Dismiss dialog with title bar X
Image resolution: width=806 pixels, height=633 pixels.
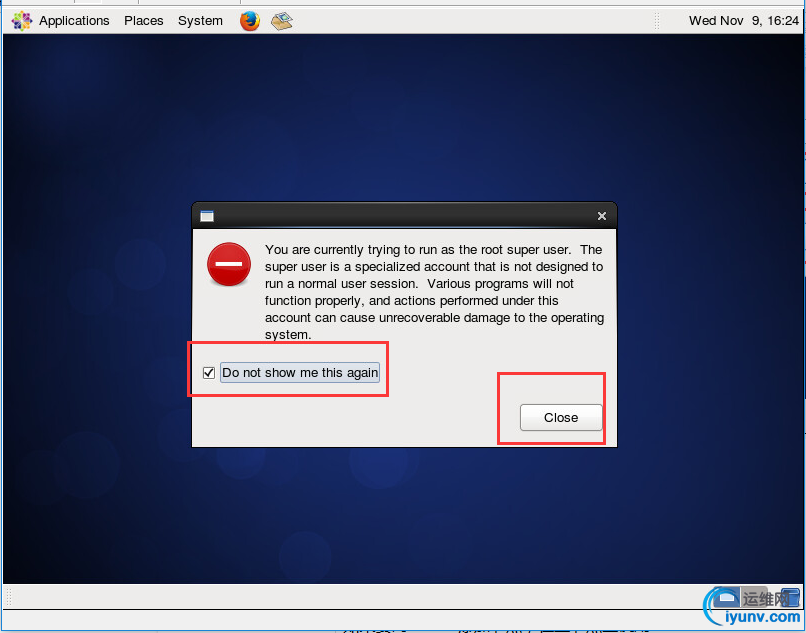(x=602, y=216)
